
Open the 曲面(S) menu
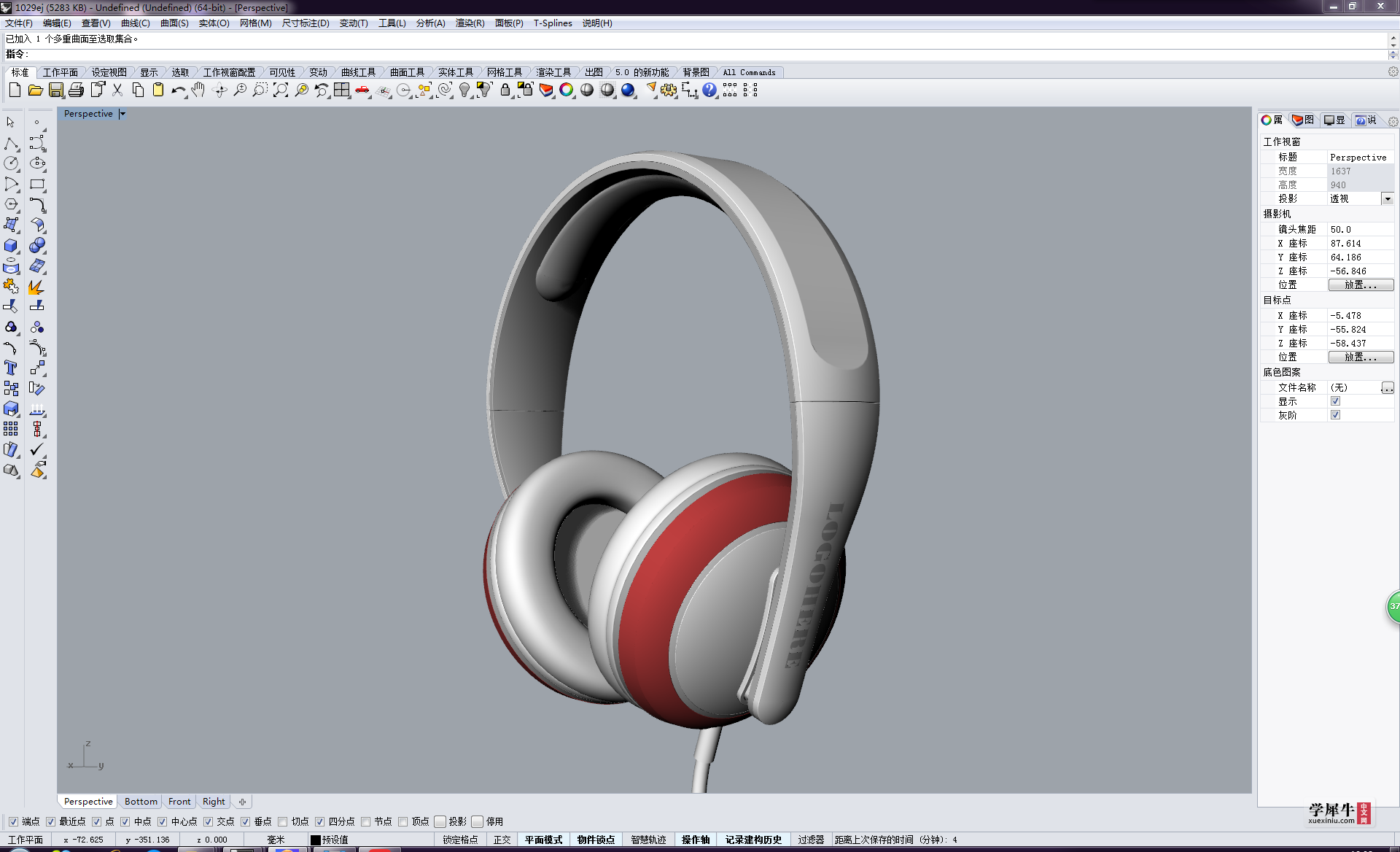pyautogui.click(x=174, y=23)
